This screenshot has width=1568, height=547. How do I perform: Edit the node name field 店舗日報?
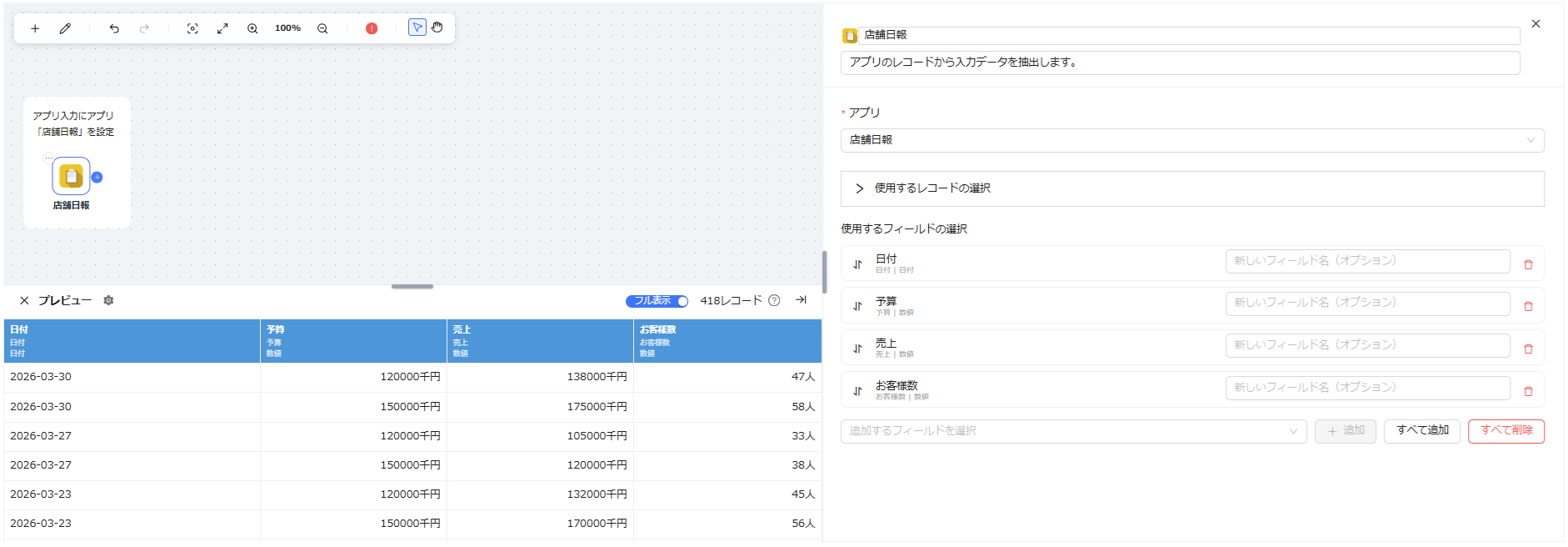(1189, 35)
